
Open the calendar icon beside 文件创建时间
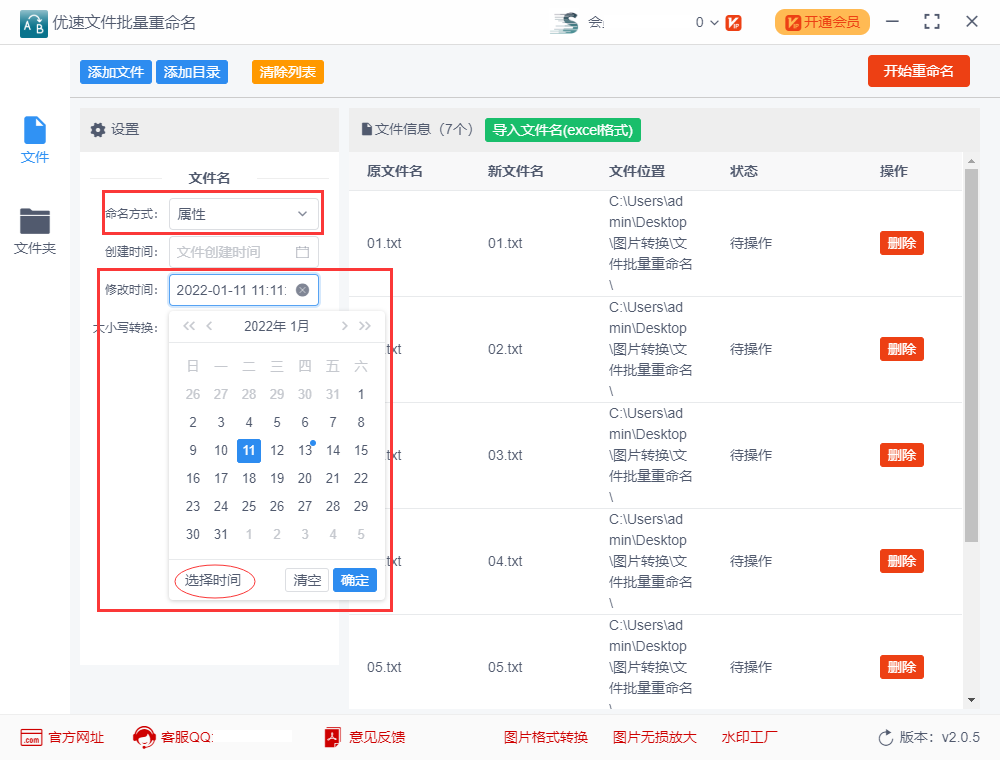[303, 252]
